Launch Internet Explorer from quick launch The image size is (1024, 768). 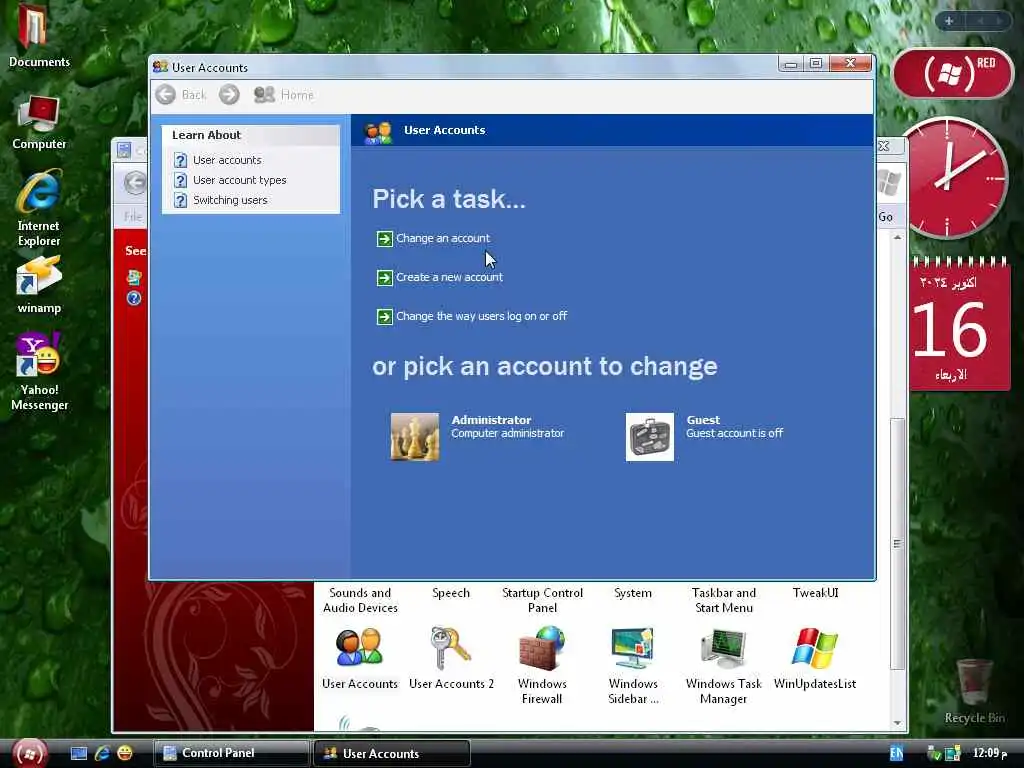click(102, 754)
